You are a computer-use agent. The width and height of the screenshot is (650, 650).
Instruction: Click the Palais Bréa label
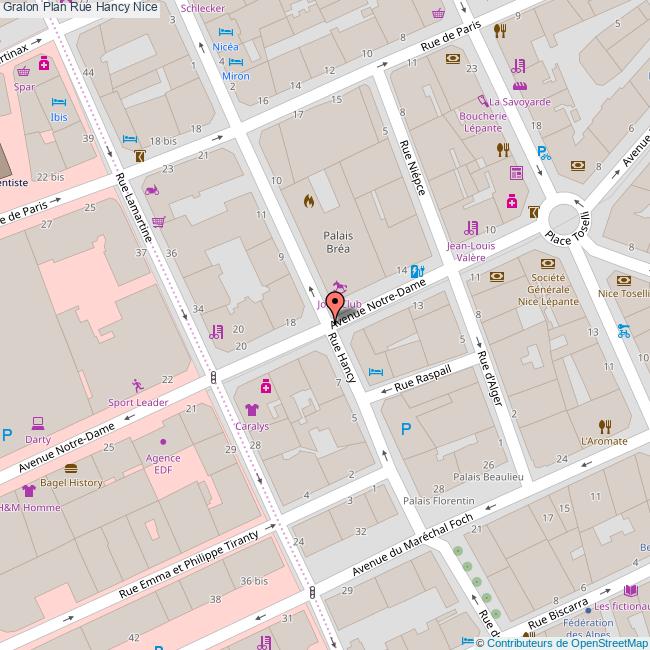tap(337, 242)
